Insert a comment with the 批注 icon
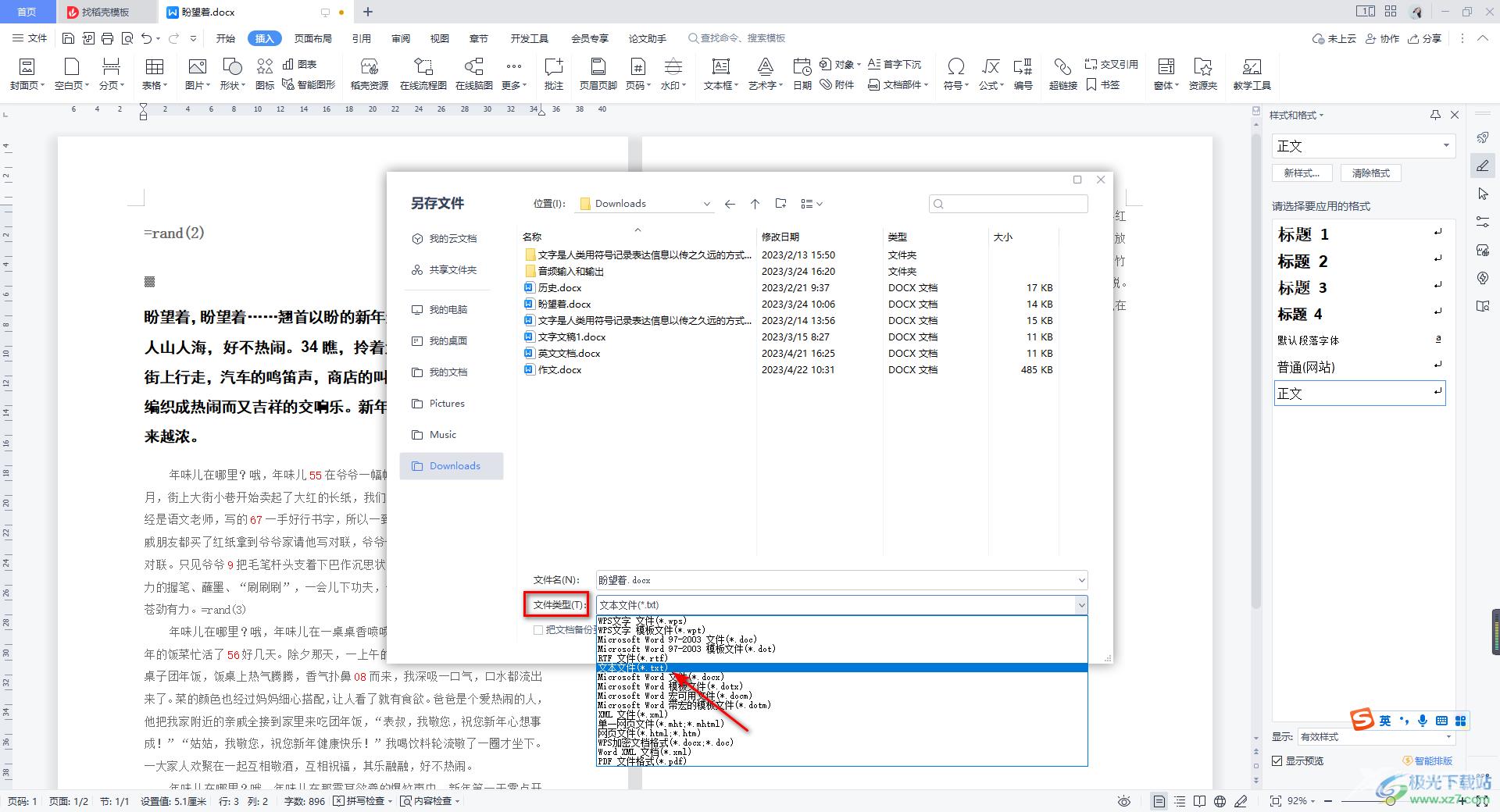 coord(553,66)
